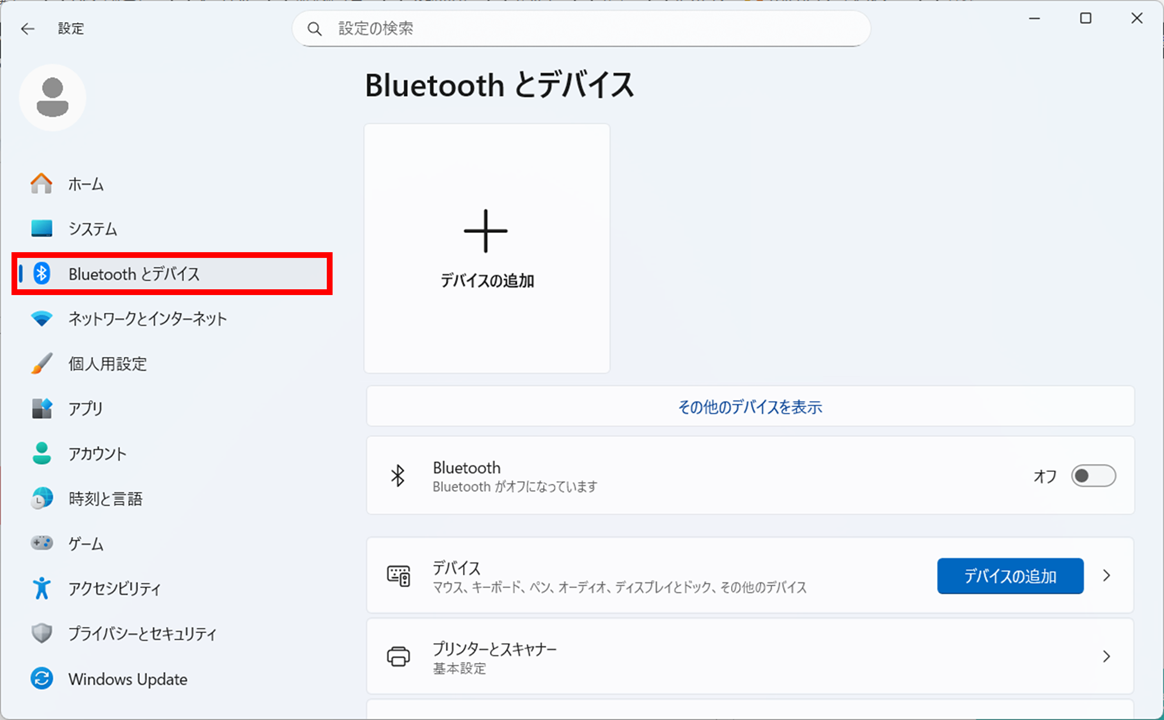Go to 時刻と言語 settings
This screenshot has width=1164, height=720.
coord(172,498)
